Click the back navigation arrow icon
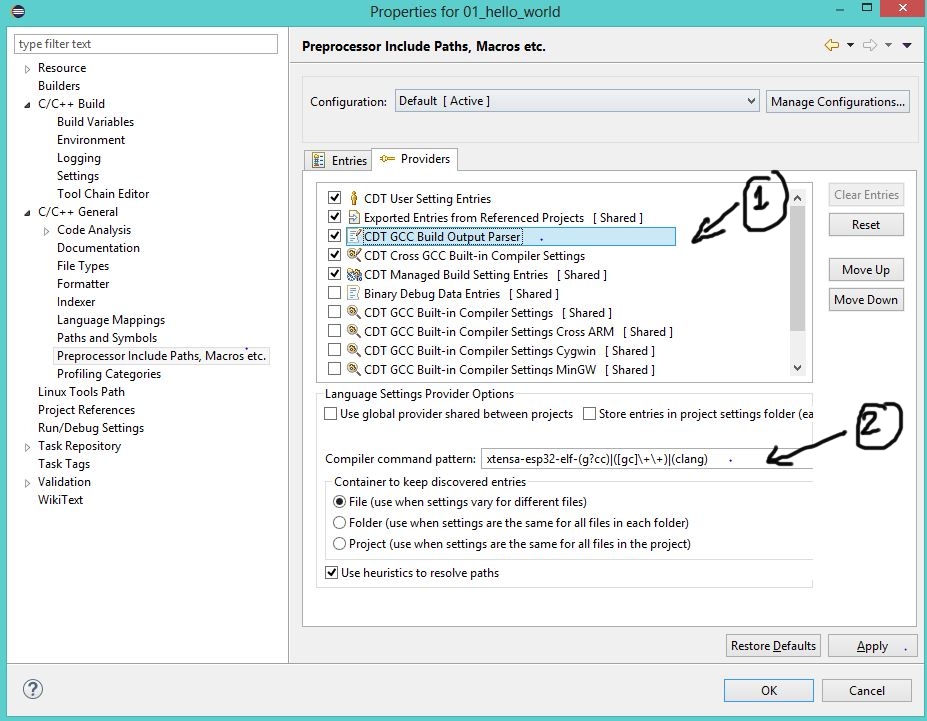Image resolution: width=927 pixels, height=721 pixels. [x=831, y=46]
